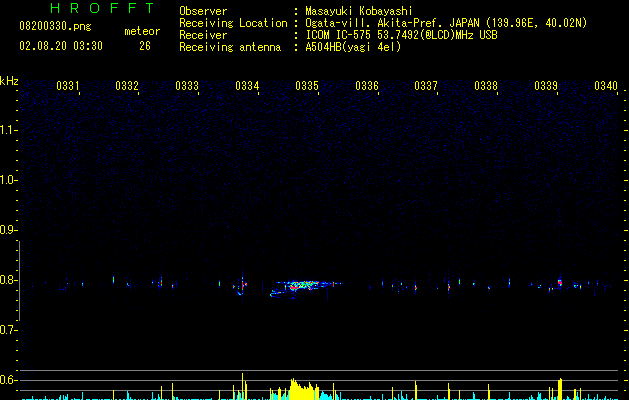The height and width of the screenshot is (400, 629).
Task: Click the 'meteor' count label
Action: [142, 31]
